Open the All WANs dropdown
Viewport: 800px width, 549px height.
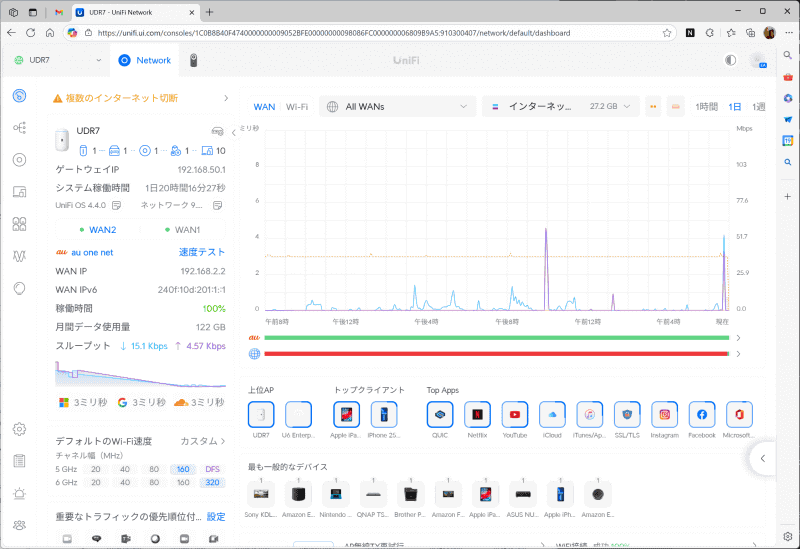pyautogui.click(x=397, y=107)
